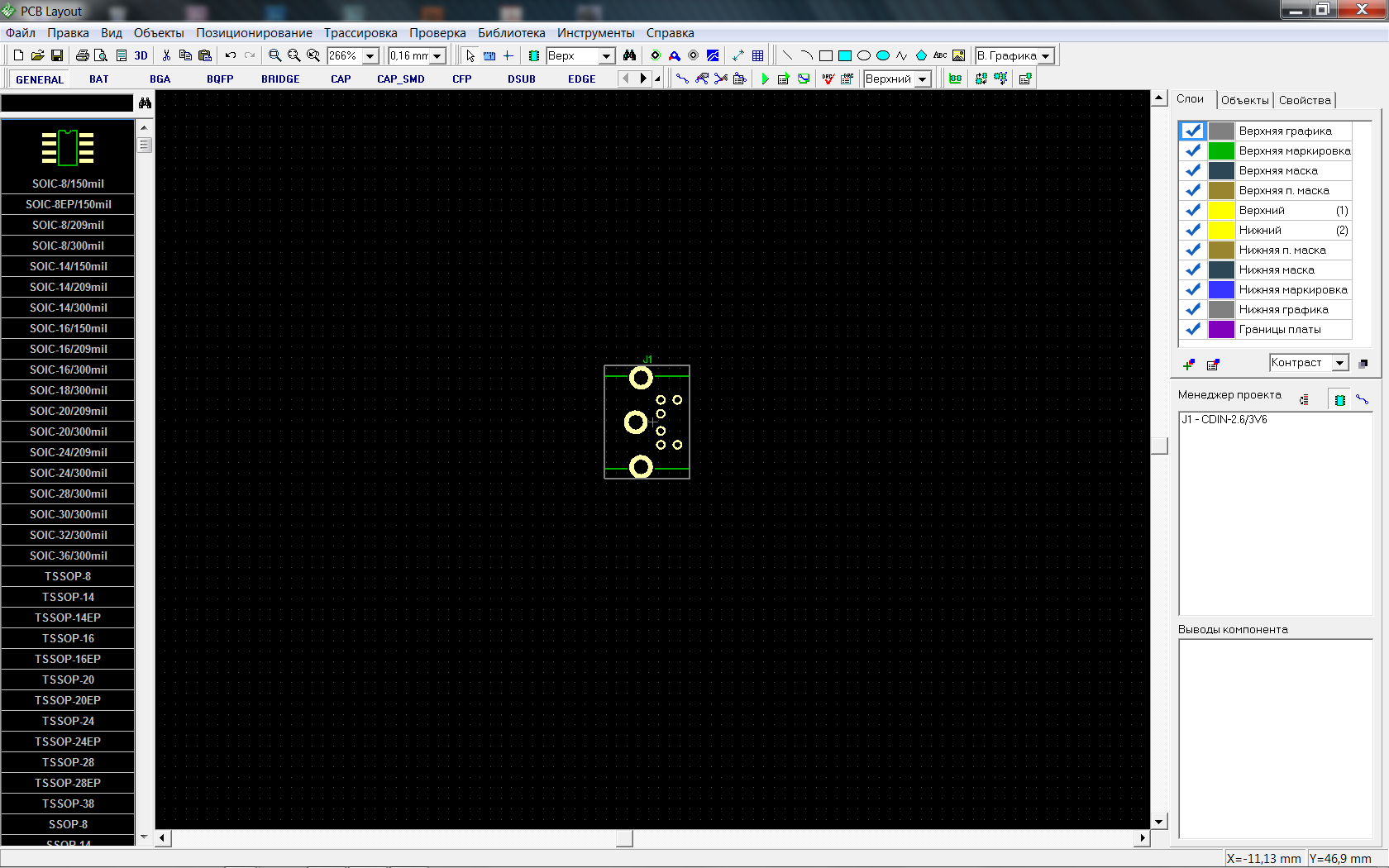
Task: Toggle visibility of Верхняя маркировка layer
Action: click(1192, 150)
